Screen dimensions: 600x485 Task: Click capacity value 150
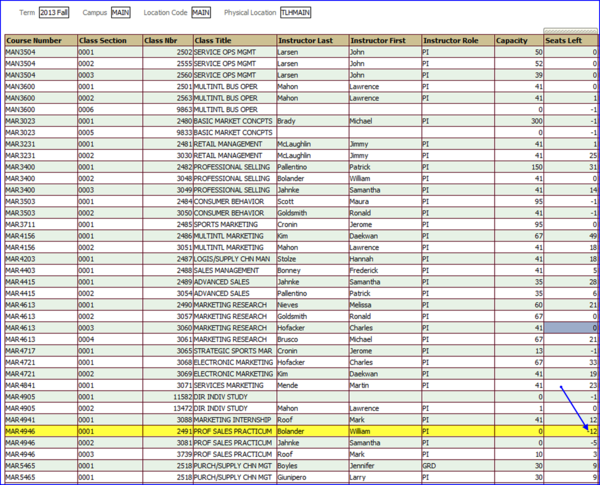pos(536,167)
